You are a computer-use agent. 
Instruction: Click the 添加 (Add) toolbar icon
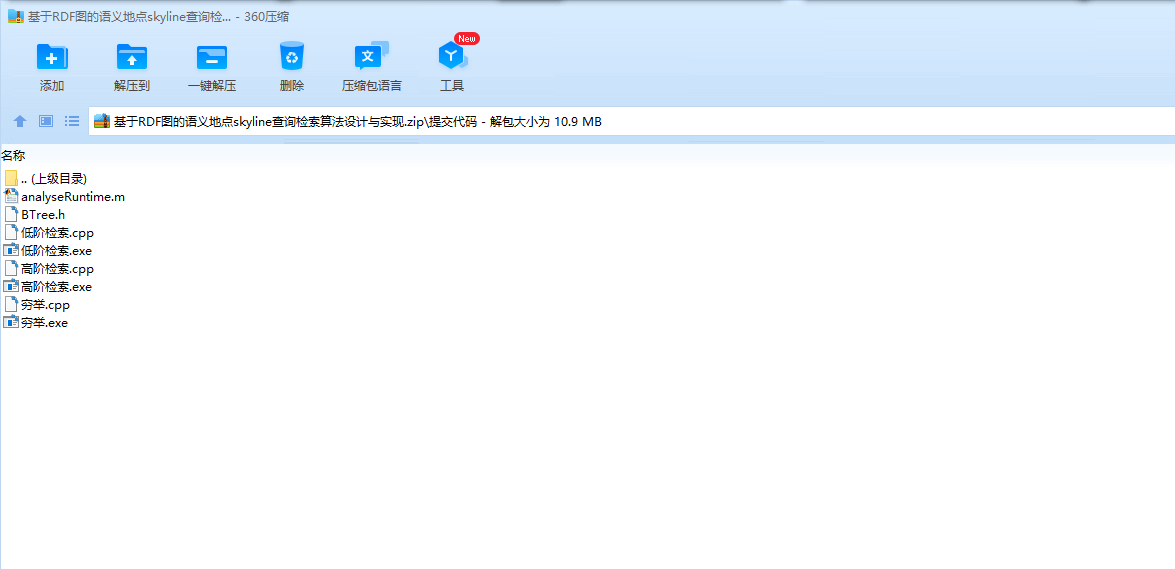coord(52,57)
